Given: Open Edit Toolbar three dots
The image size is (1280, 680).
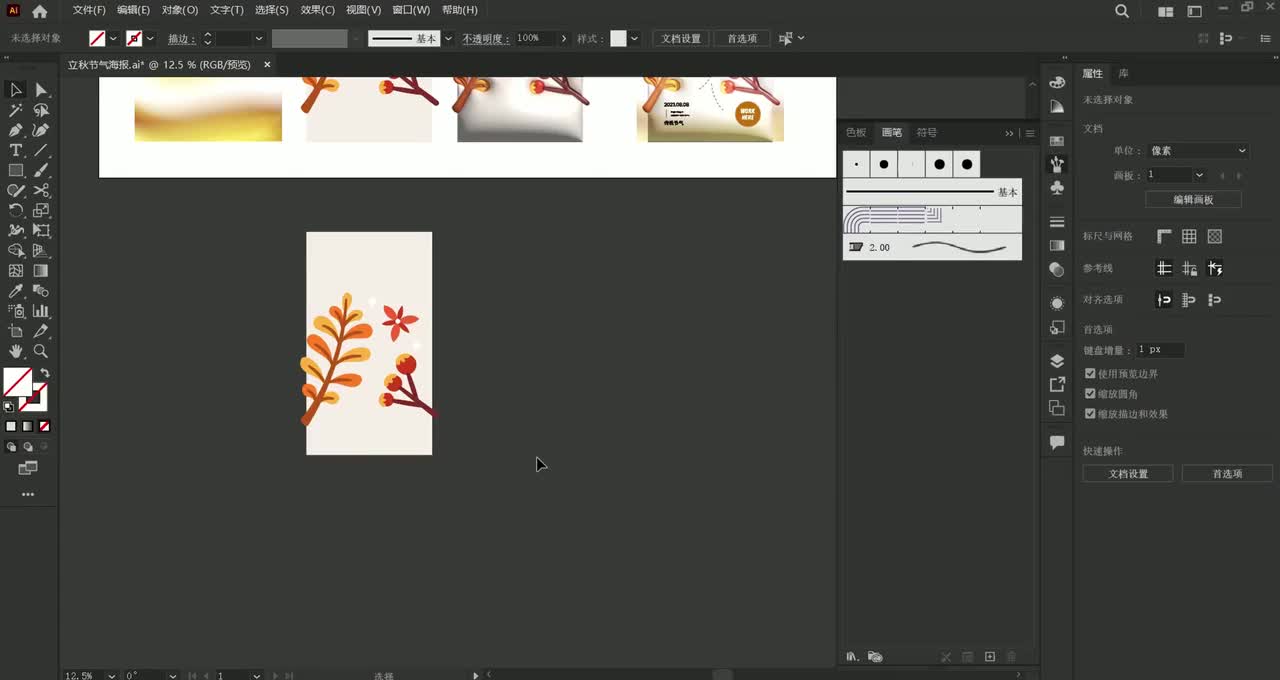Looking at the screenshot, I should [28, 495].
